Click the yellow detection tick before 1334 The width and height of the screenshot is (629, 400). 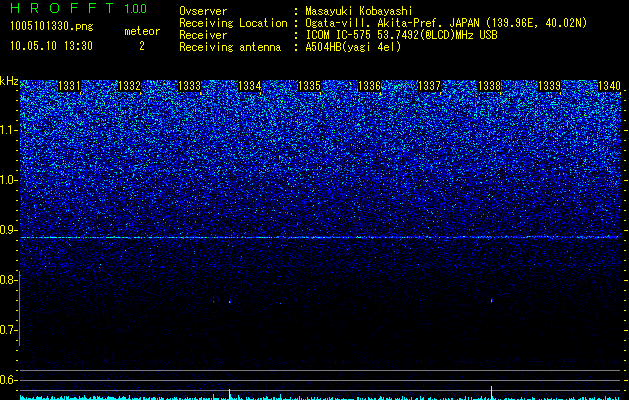click(x=229, y=393)
